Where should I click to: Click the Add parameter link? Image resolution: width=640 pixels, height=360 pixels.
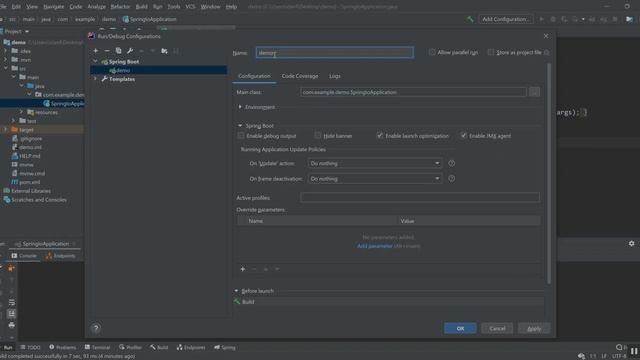pos(374,246)
